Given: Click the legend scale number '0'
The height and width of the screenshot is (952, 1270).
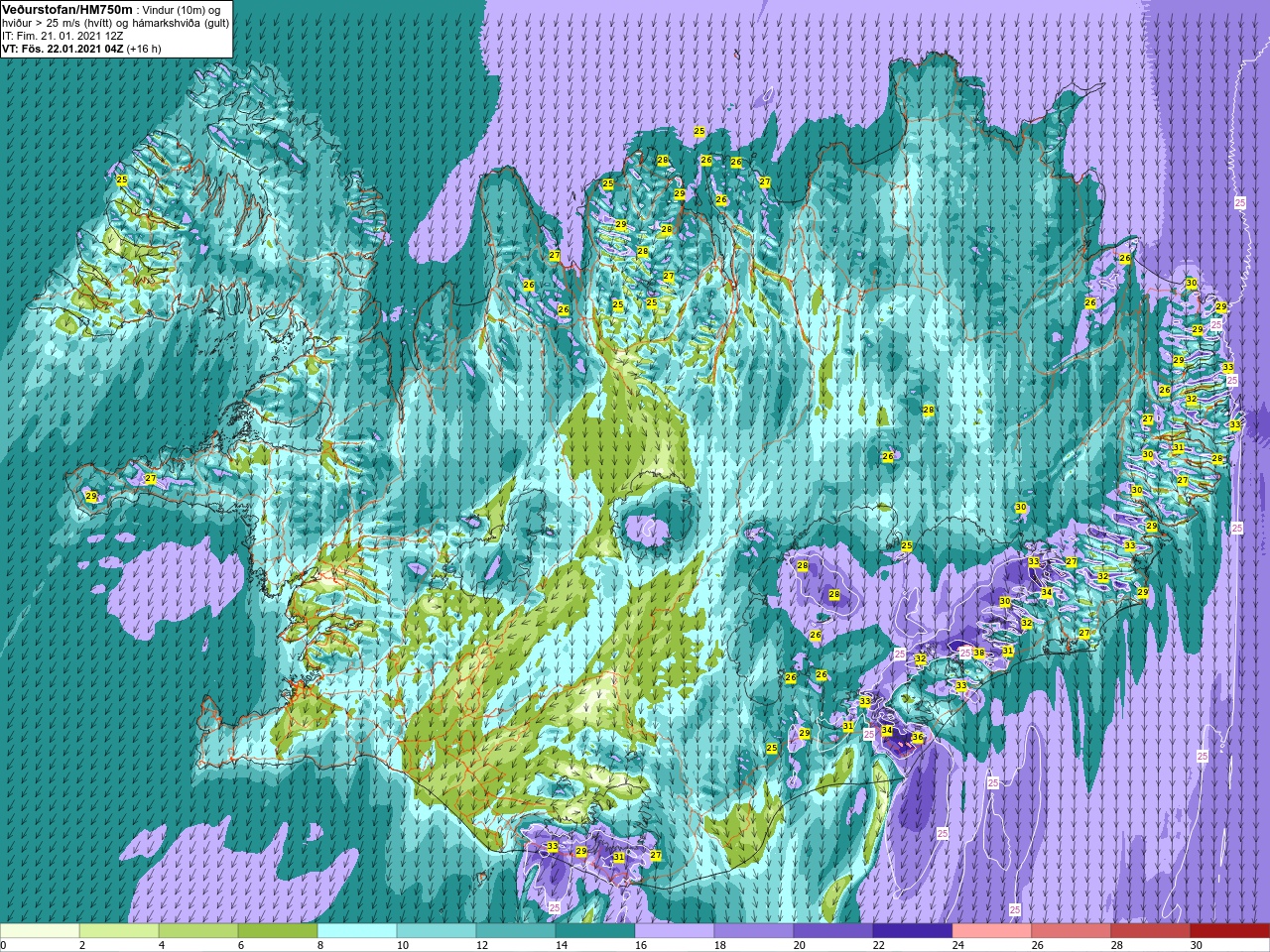Looking at the screenshot, I should pos(4,946).
